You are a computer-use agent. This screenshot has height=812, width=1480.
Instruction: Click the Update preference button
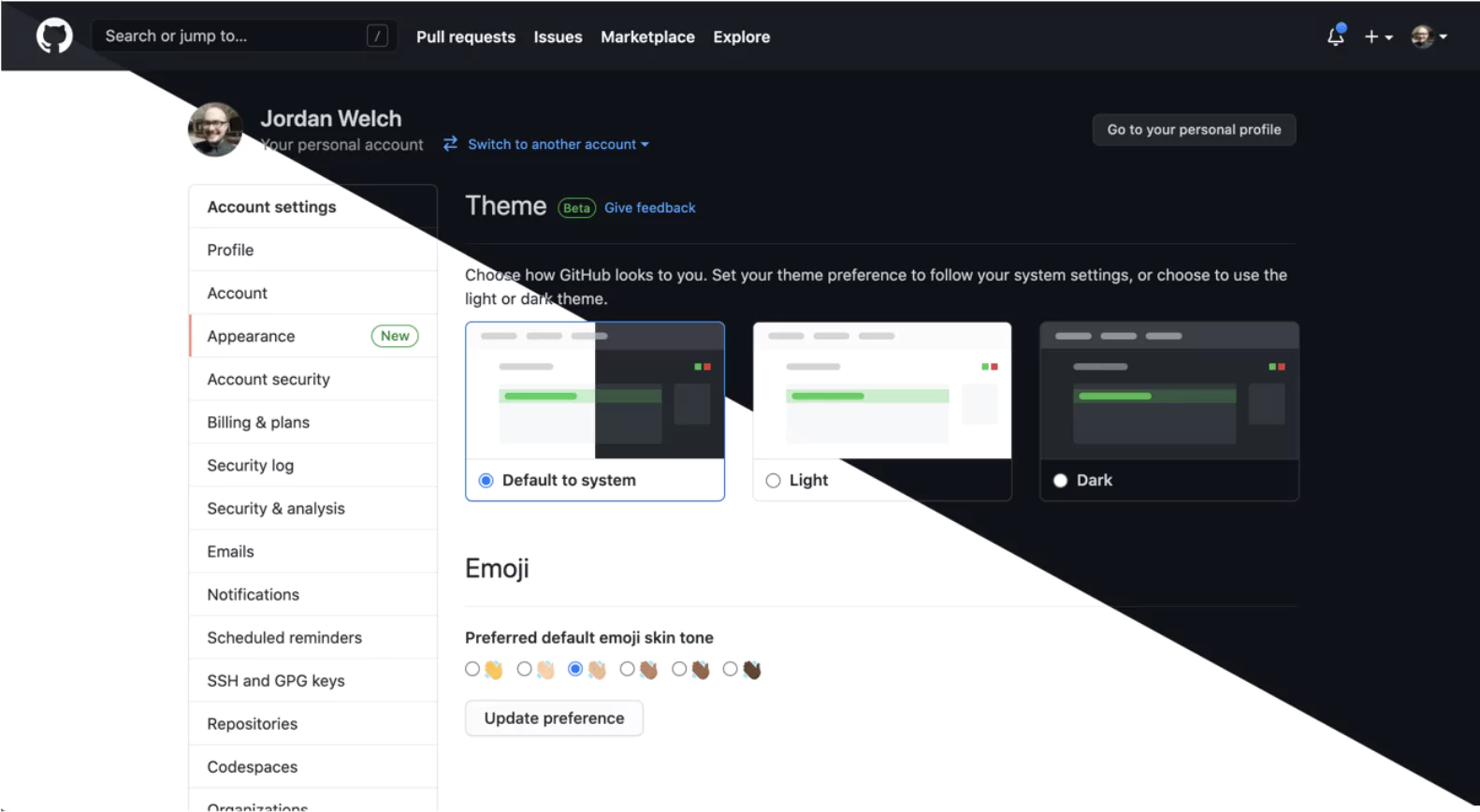554,718
